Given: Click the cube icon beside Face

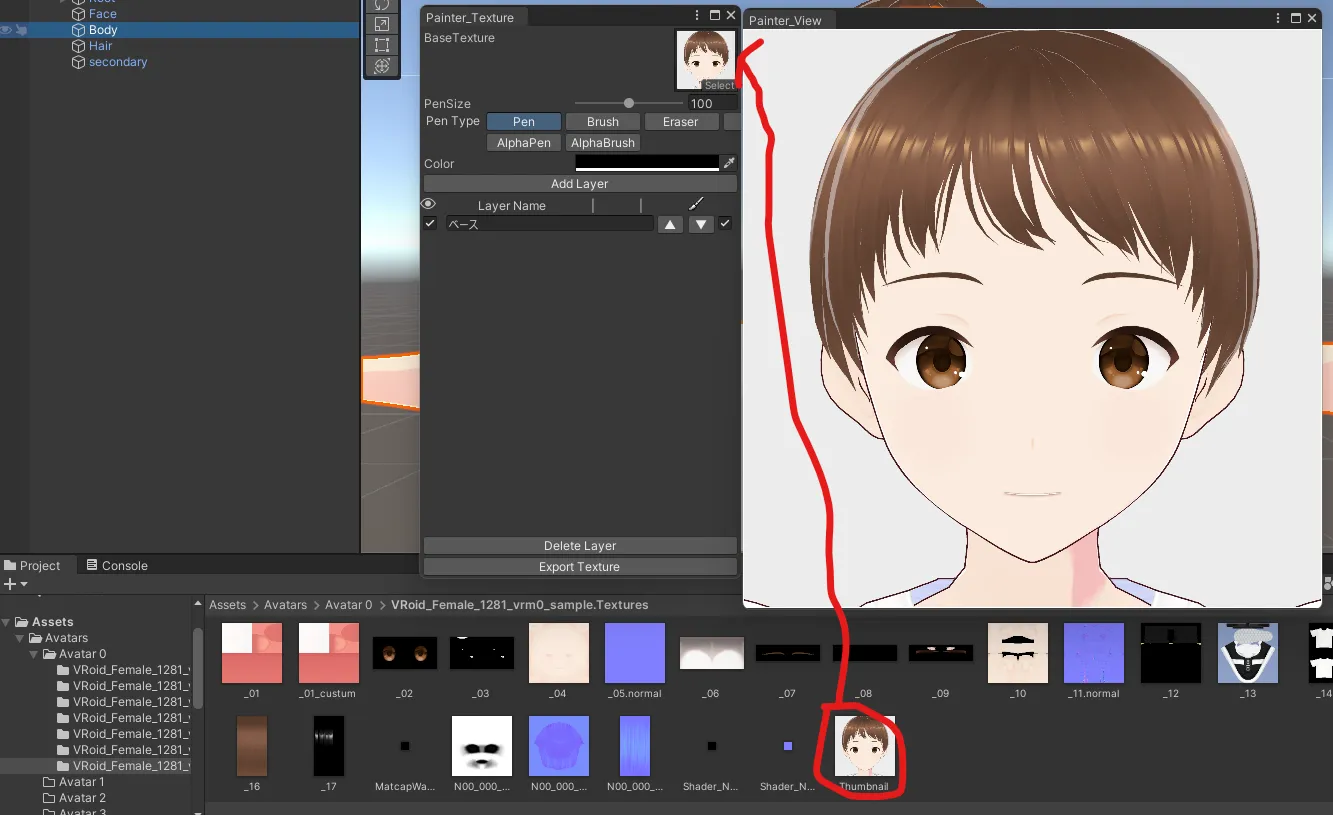Looking at the screenshot, I should click(x=79, y=14).
